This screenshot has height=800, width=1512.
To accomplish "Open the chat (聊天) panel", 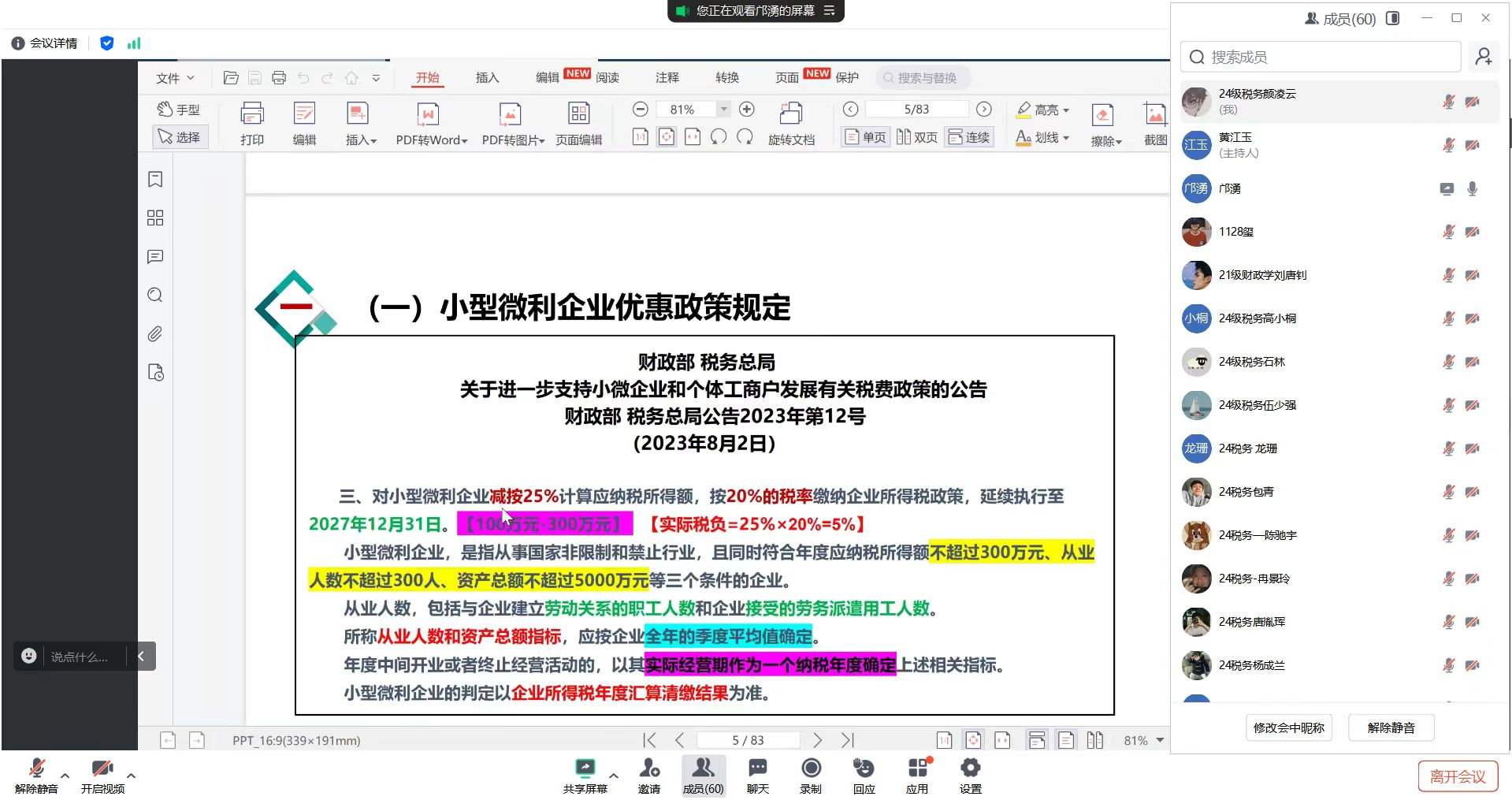I will click(x=757, y=776).
